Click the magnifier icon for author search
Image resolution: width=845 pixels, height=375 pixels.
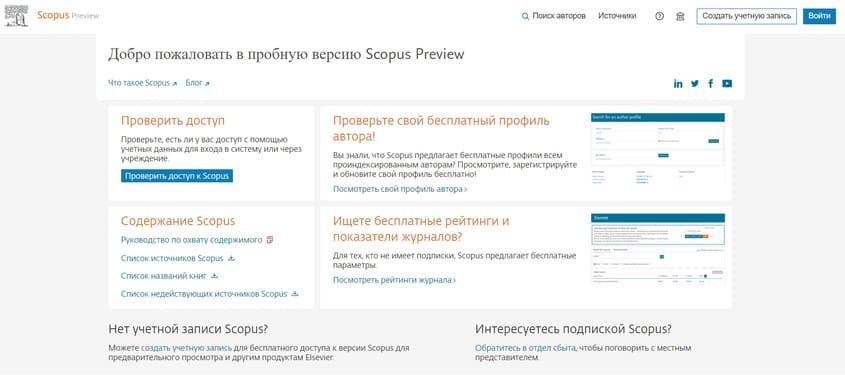(x=525, y=17)
